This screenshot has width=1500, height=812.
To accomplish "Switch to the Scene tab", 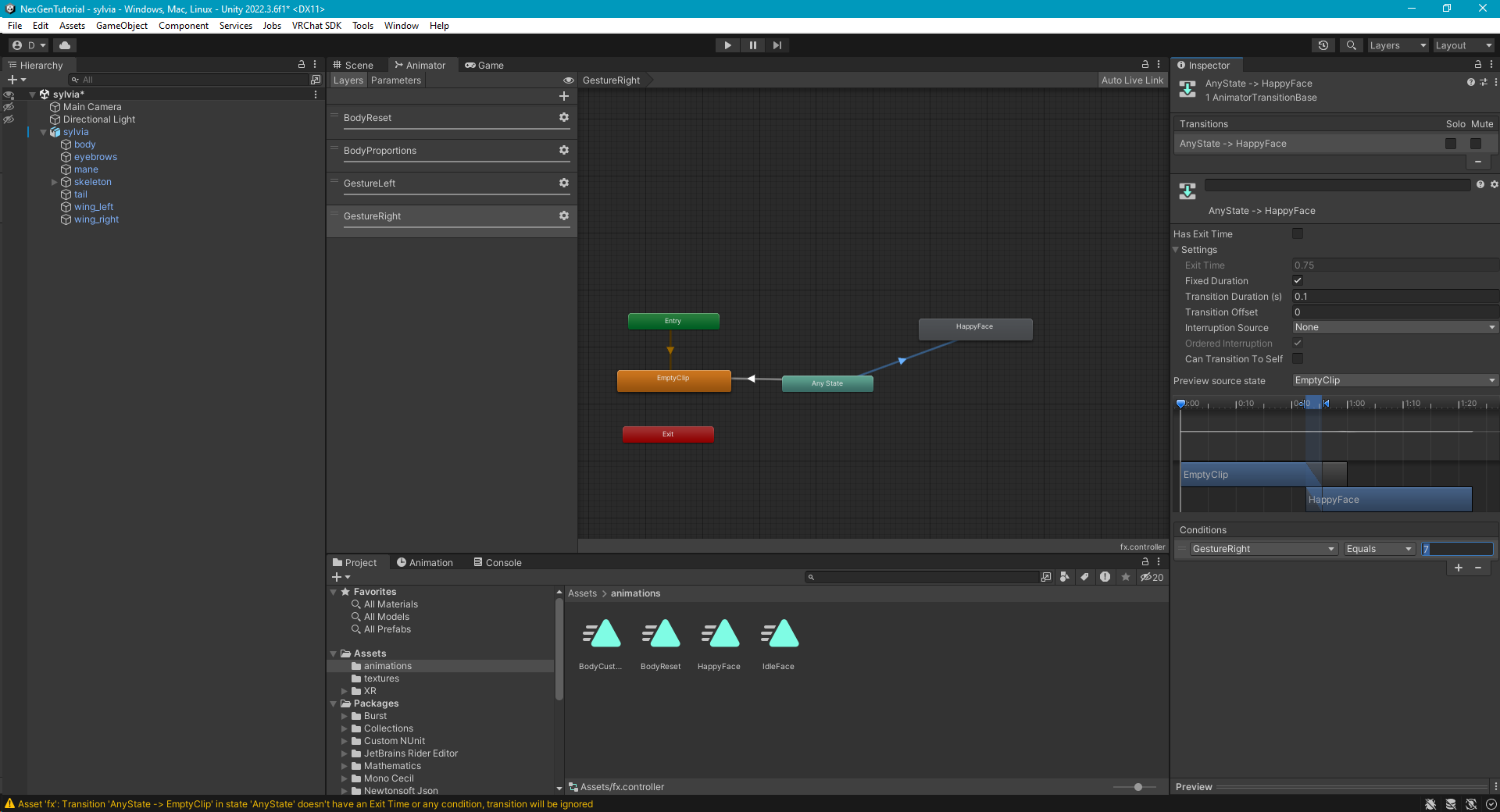I will click(x=353, y=65).
